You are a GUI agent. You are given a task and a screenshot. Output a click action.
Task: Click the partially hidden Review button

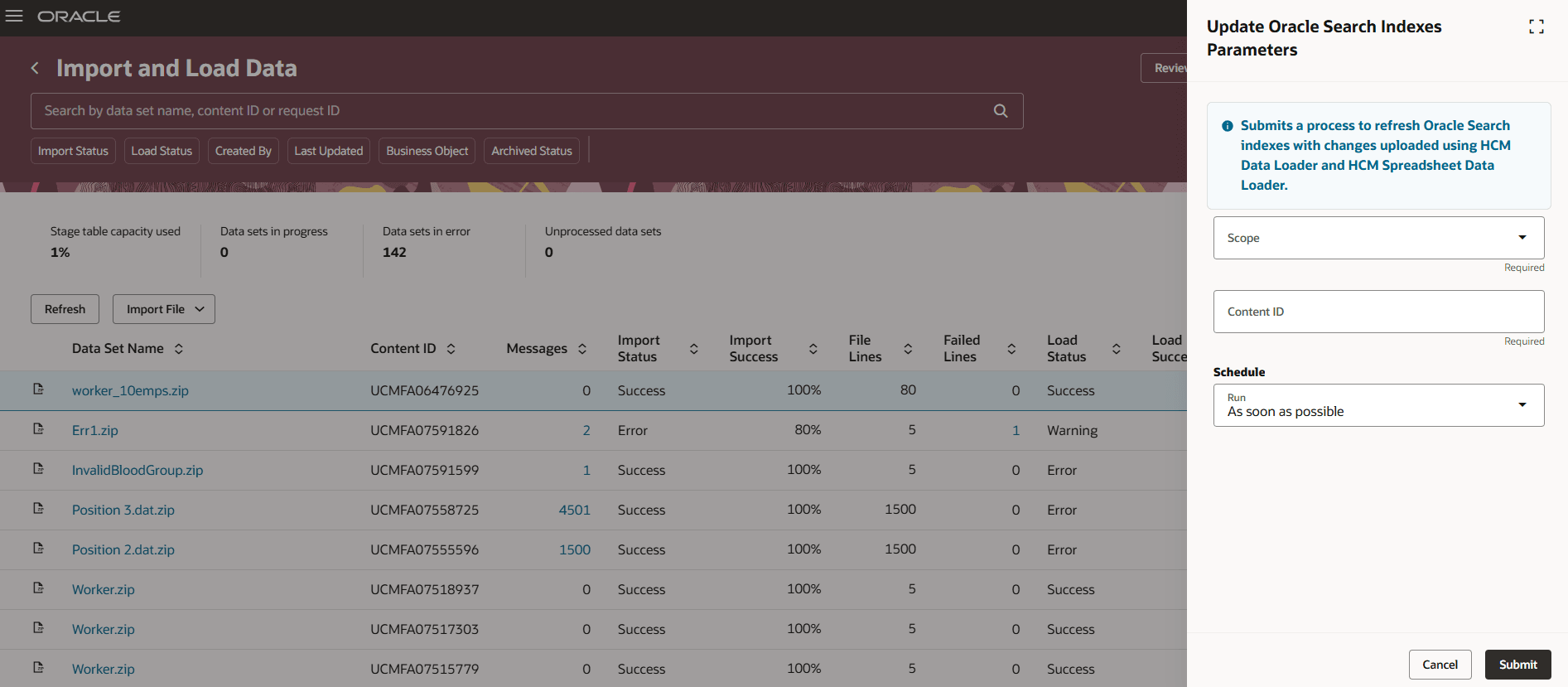(x=1164, y=68)
